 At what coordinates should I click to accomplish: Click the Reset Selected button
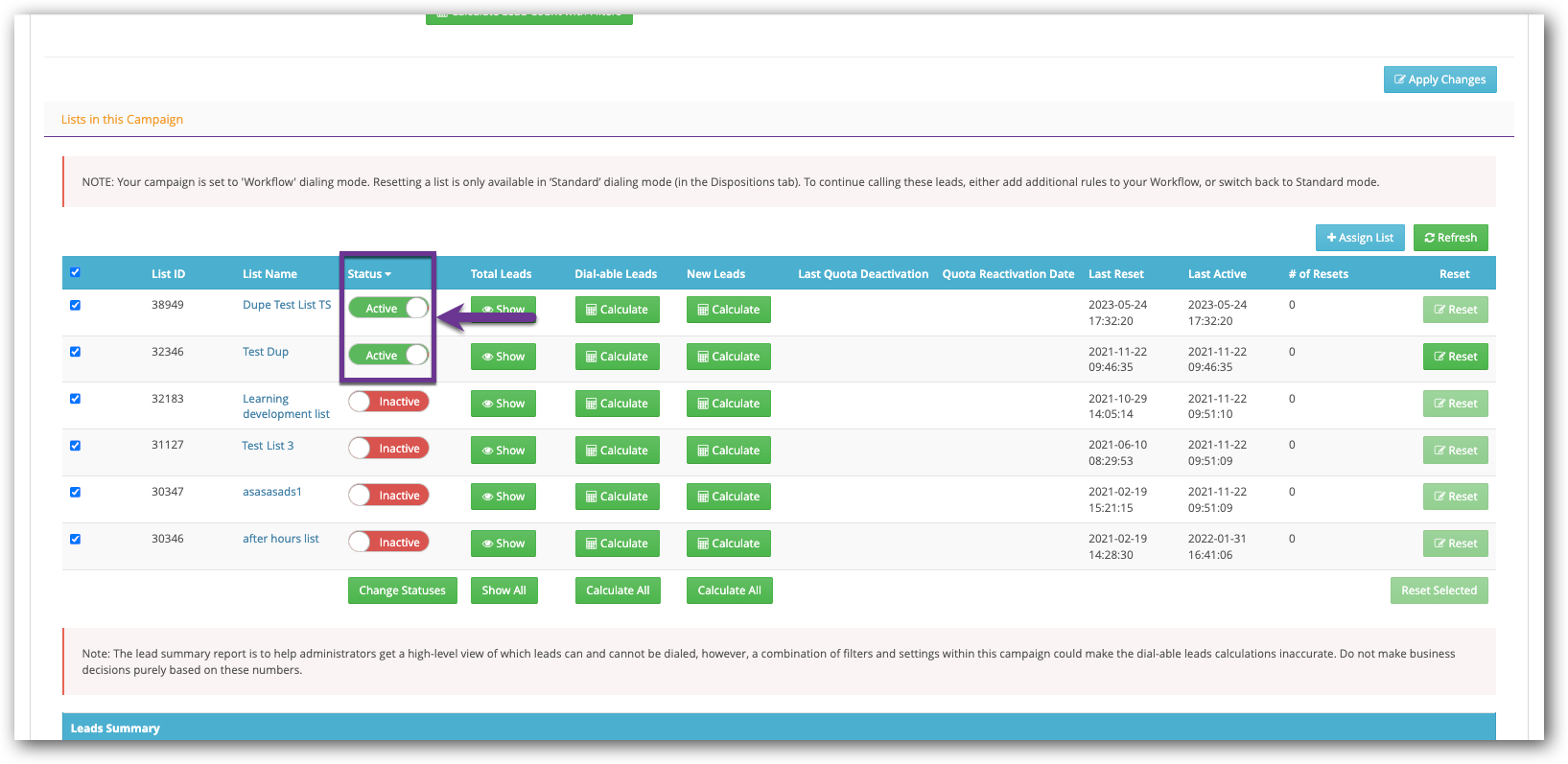click(1439, 590)
